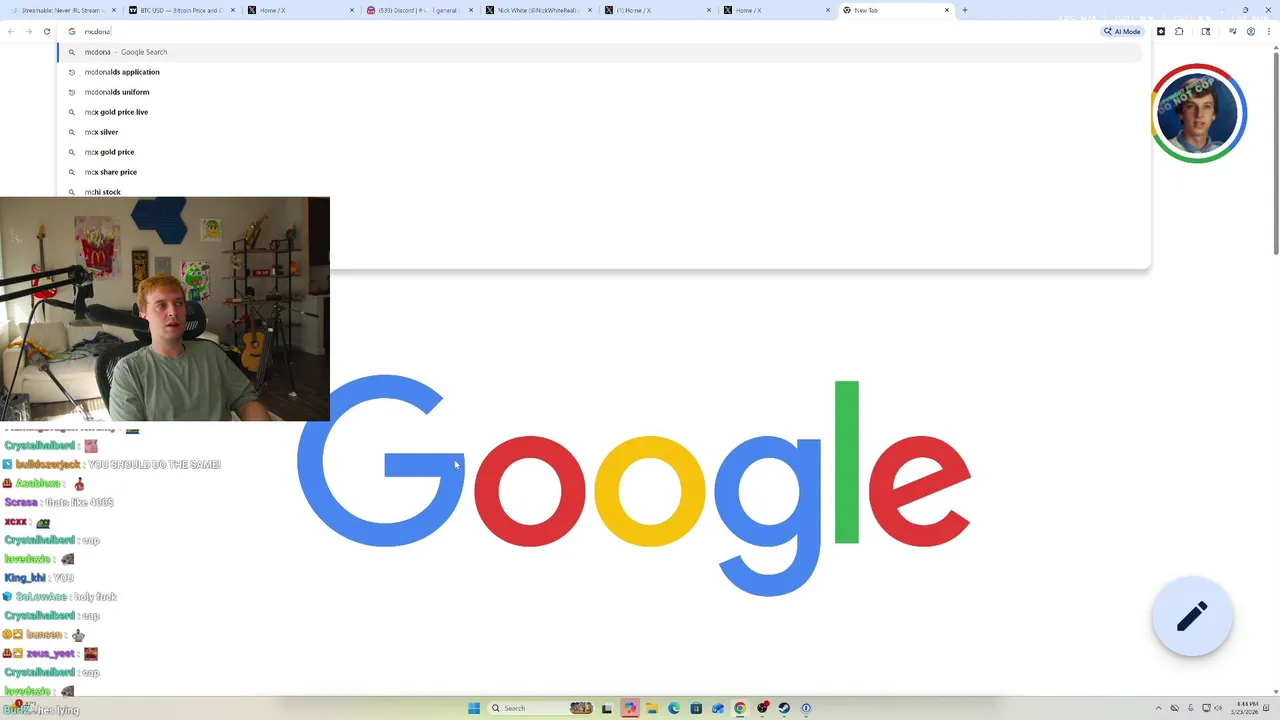Select the 'mcx share price' suggestion
This screenshot has height=720, width=1280.
coord(600,172)
